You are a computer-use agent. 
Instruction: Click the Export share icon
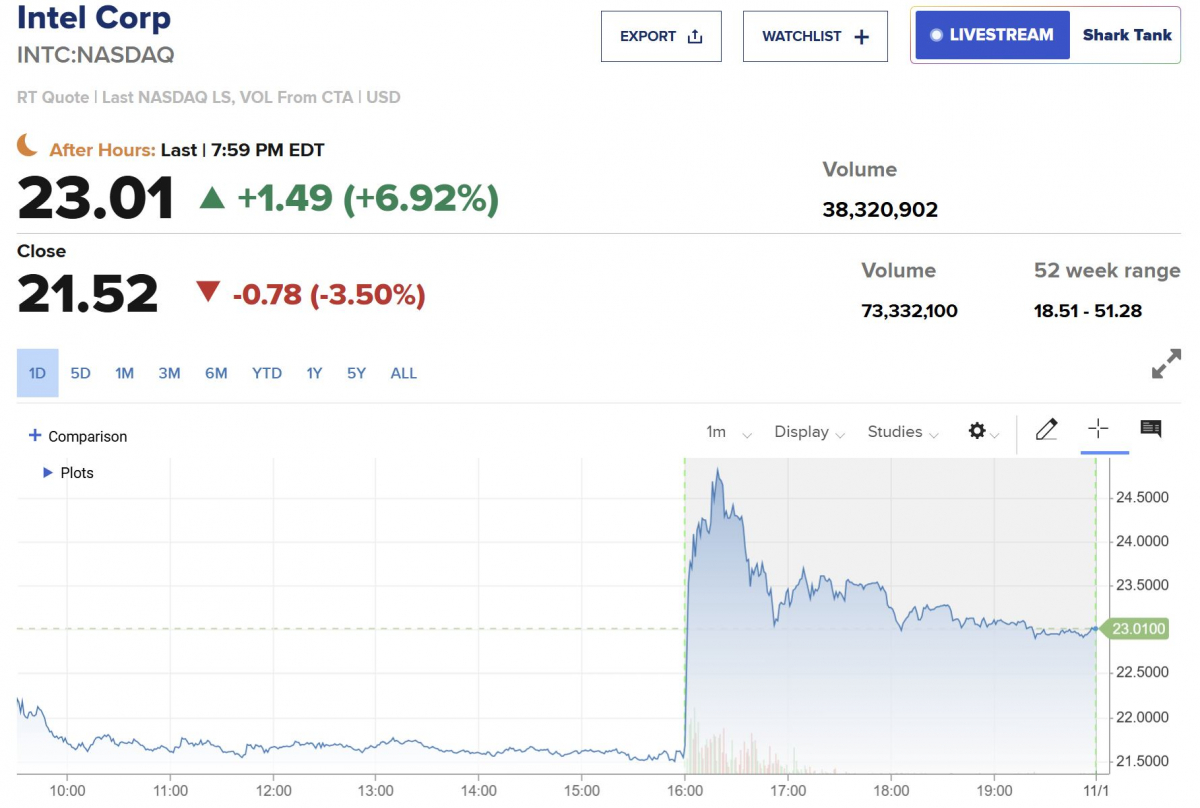point(695,37)
